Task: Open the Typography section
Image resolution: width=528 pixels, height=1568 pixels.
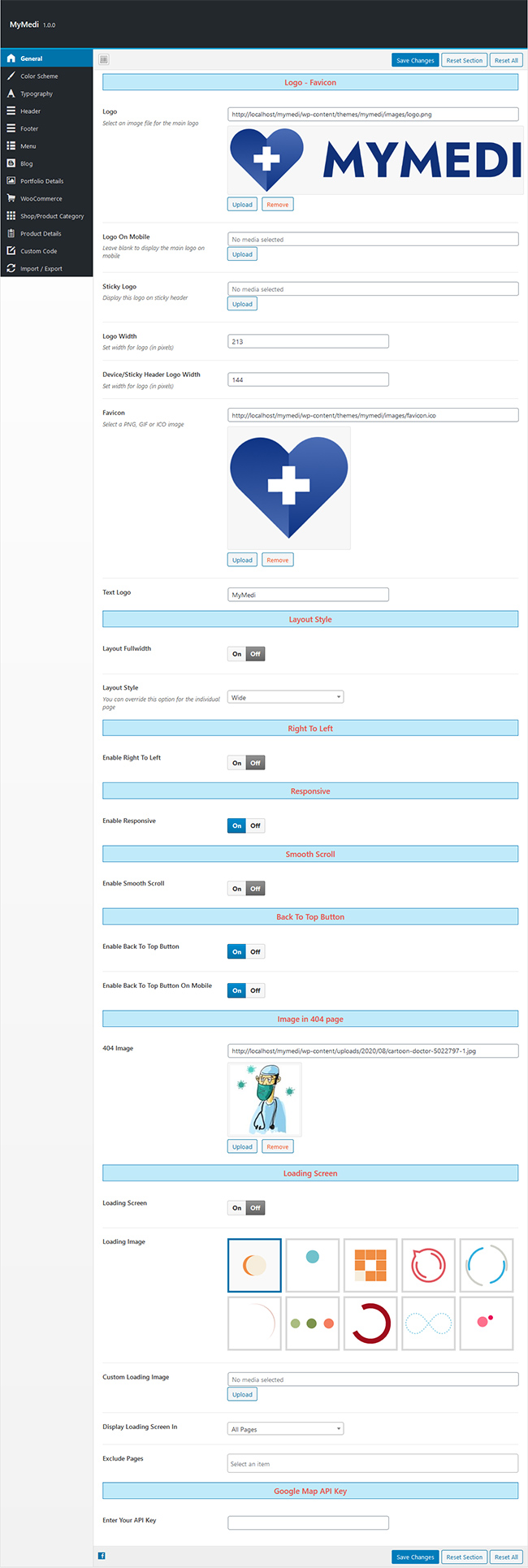Action: [46, 93]
